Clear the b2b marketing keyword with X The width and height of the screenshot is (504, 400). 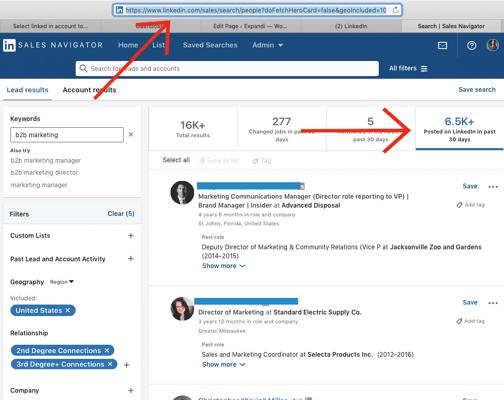point(131,134)
